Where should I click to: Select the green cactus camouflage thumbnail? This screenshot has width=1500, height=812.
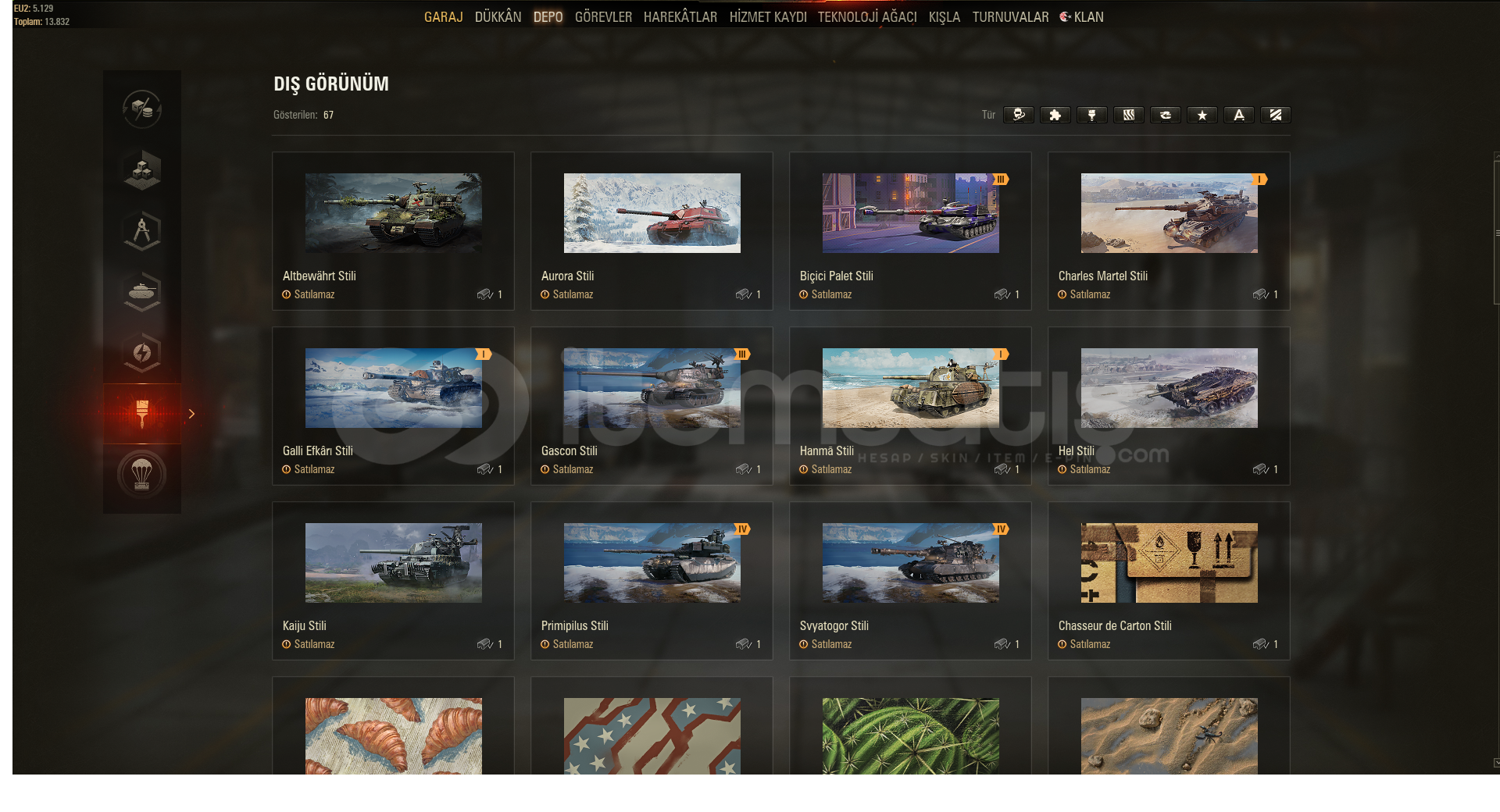tap(911, 736)
